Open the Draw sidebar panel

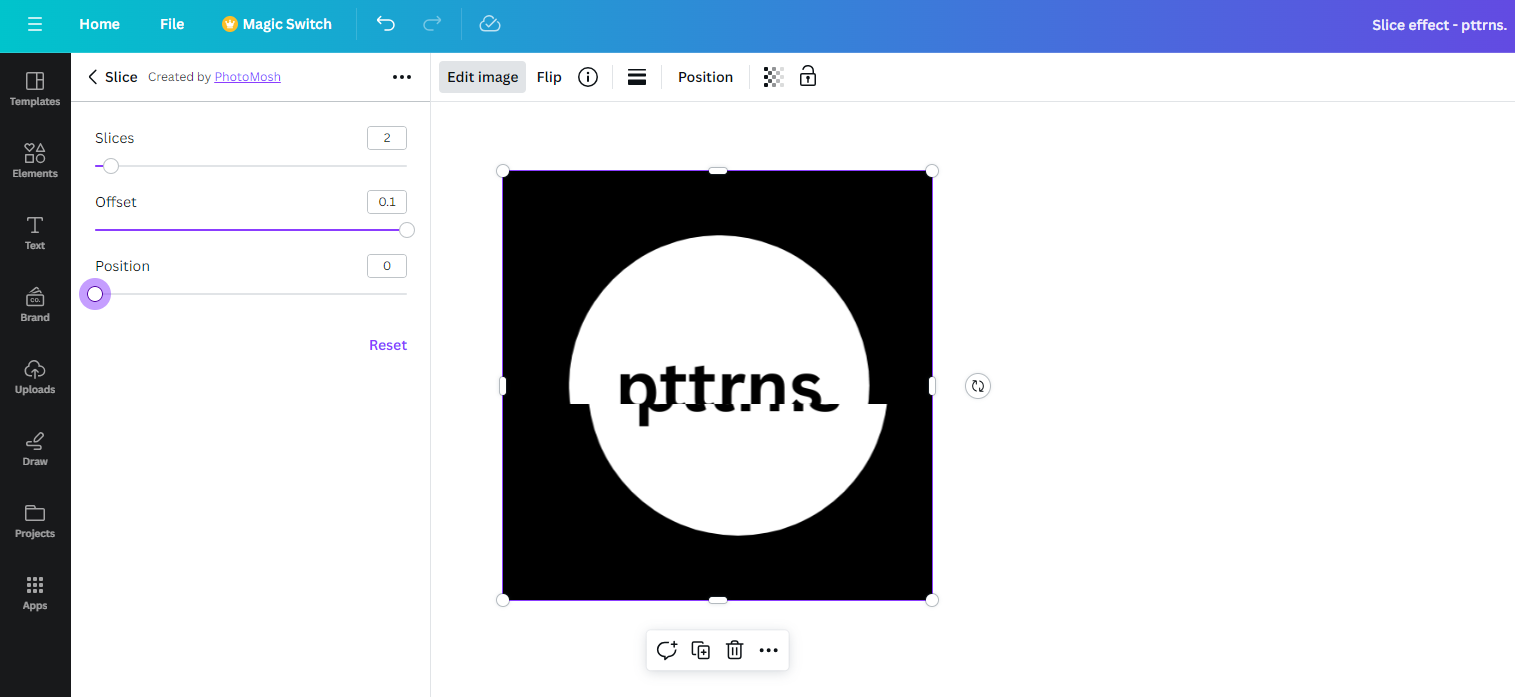35,449
